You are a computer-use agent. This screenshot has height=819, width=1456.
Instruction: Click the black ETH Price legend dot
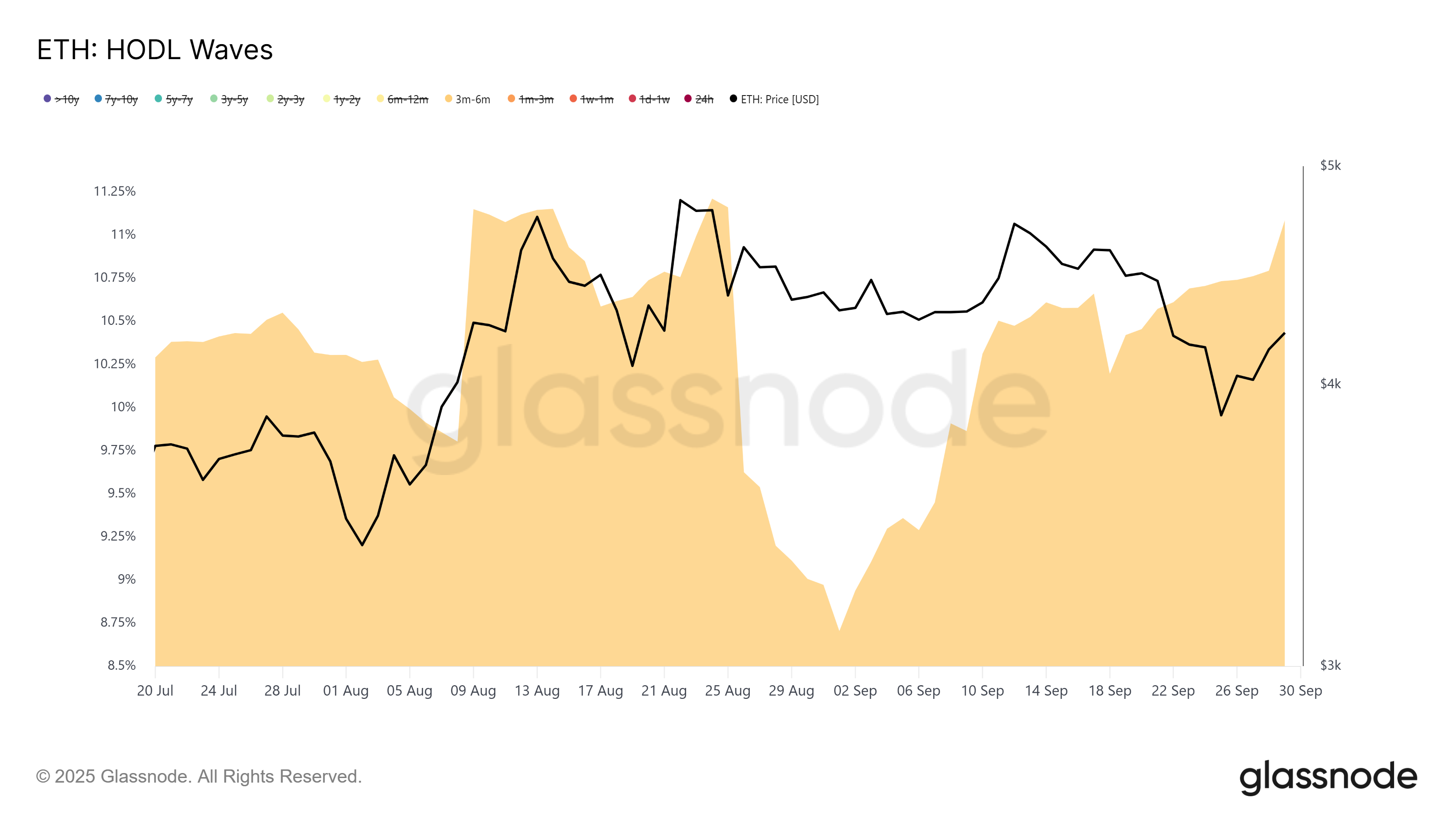pos(733,99)
